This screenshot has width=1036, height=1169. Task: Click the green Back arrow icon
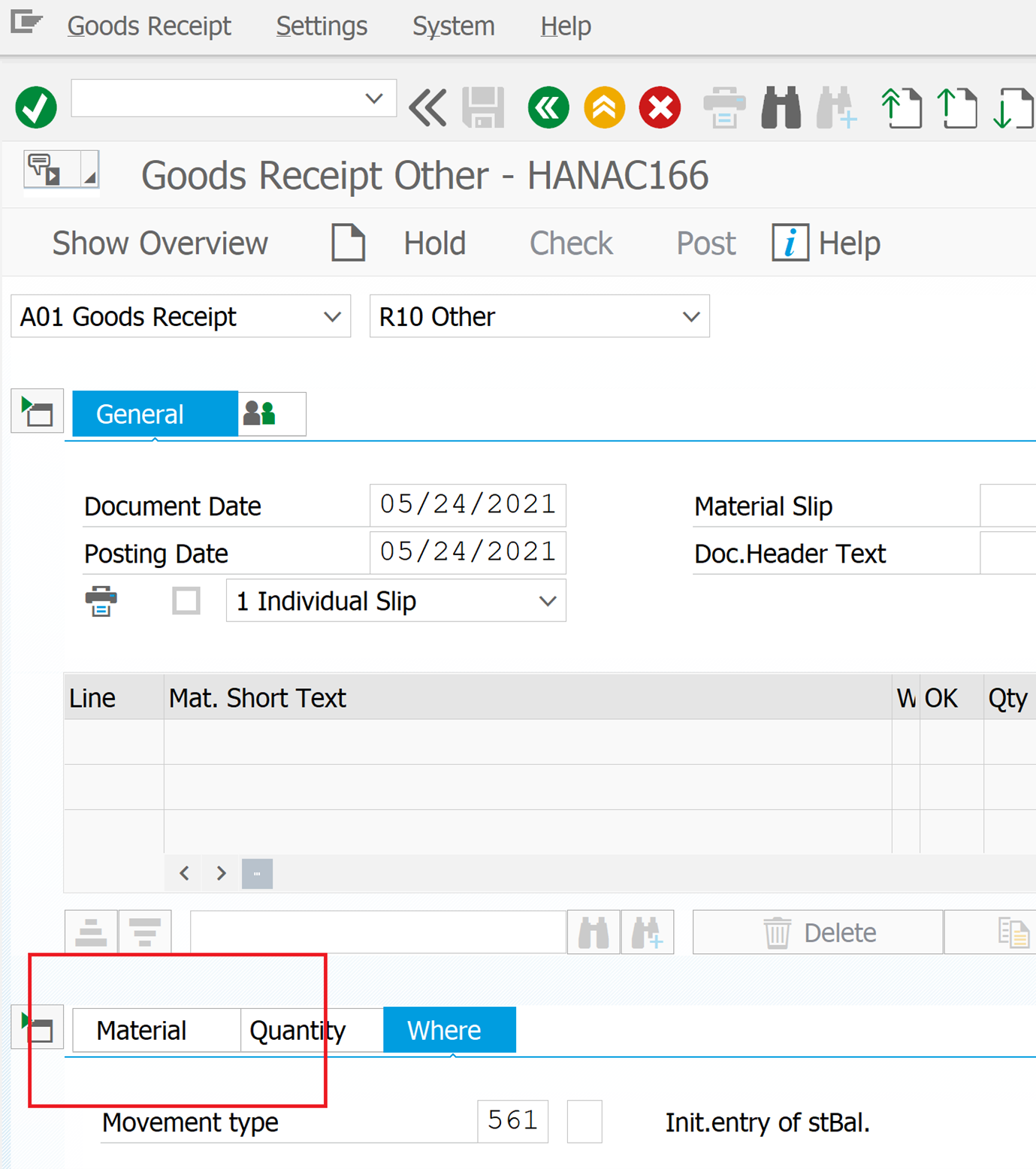(548, 107)
